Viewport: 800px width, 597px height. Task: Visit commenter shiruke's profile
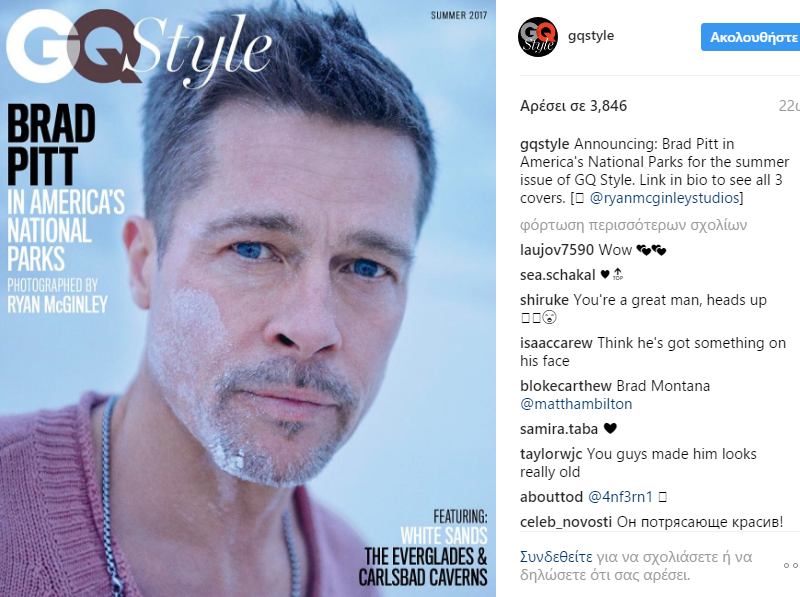[x=544, y=300]
